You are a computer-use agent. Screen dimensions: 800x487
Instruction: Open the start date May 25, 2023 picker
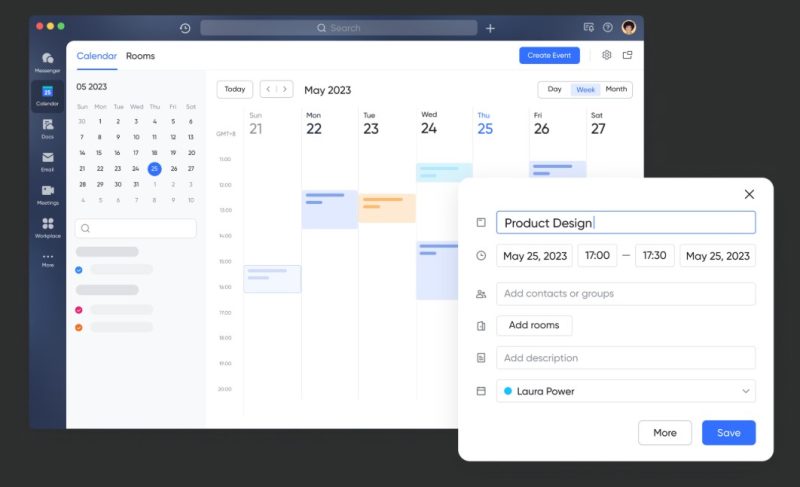tap(535, 256)
